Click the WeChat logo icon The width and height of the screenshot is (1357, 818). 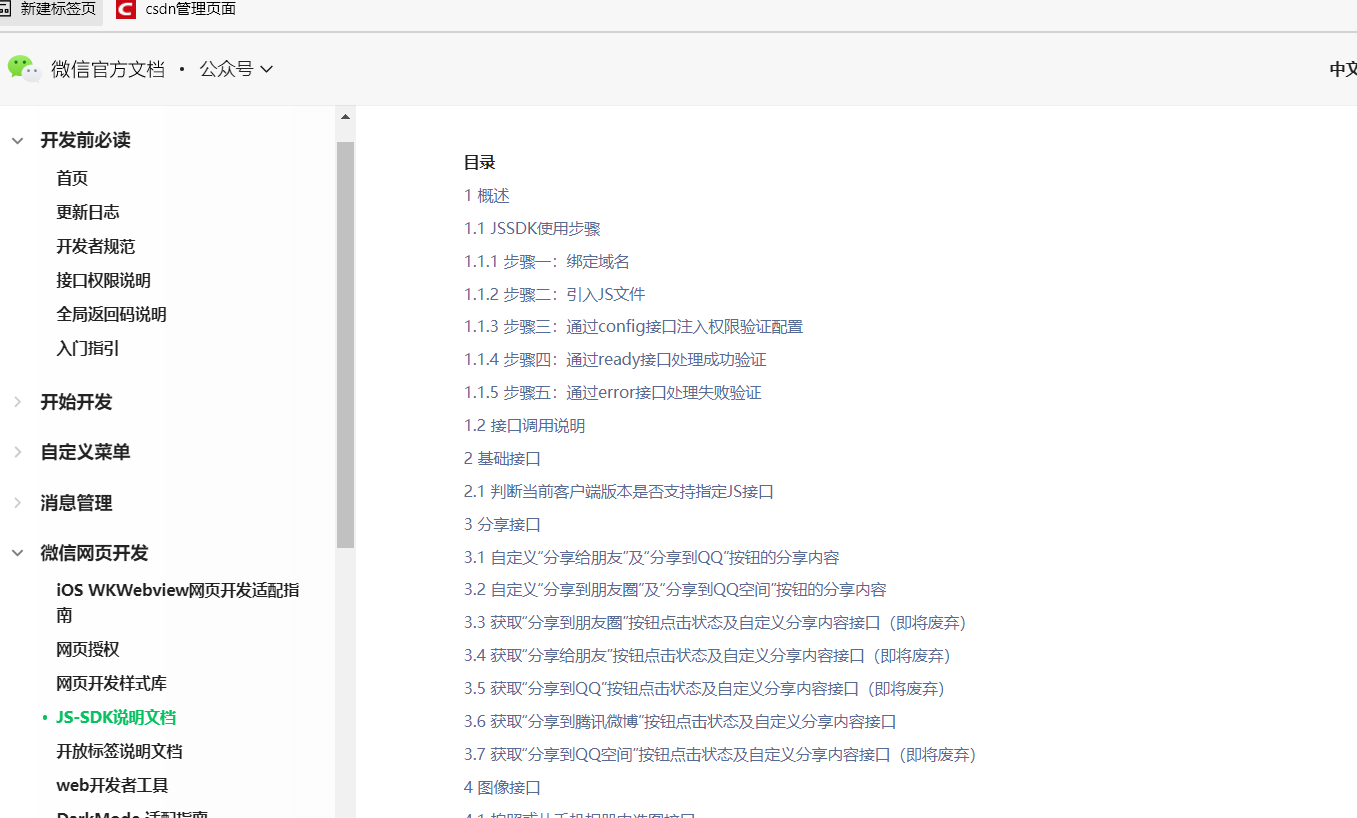pyautogui.click(x=24, y=68)
